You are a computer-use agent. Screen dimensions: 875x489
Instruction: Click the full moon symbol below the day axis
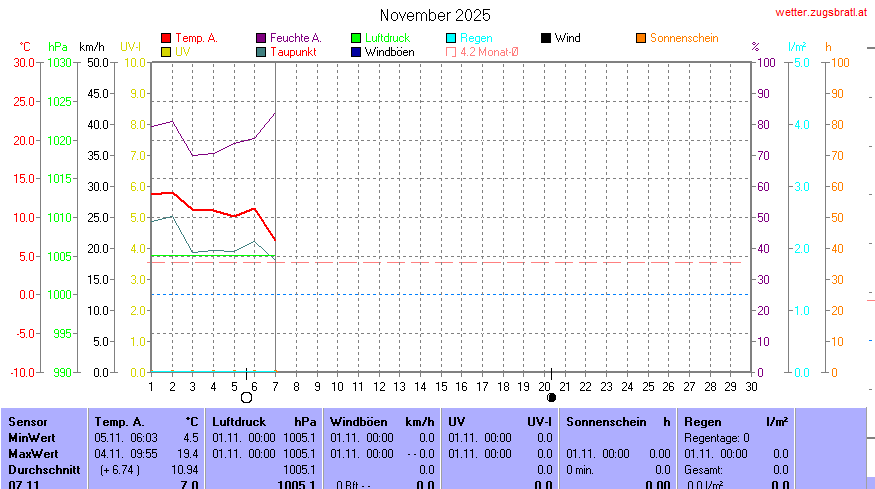(x=247, y=398)
